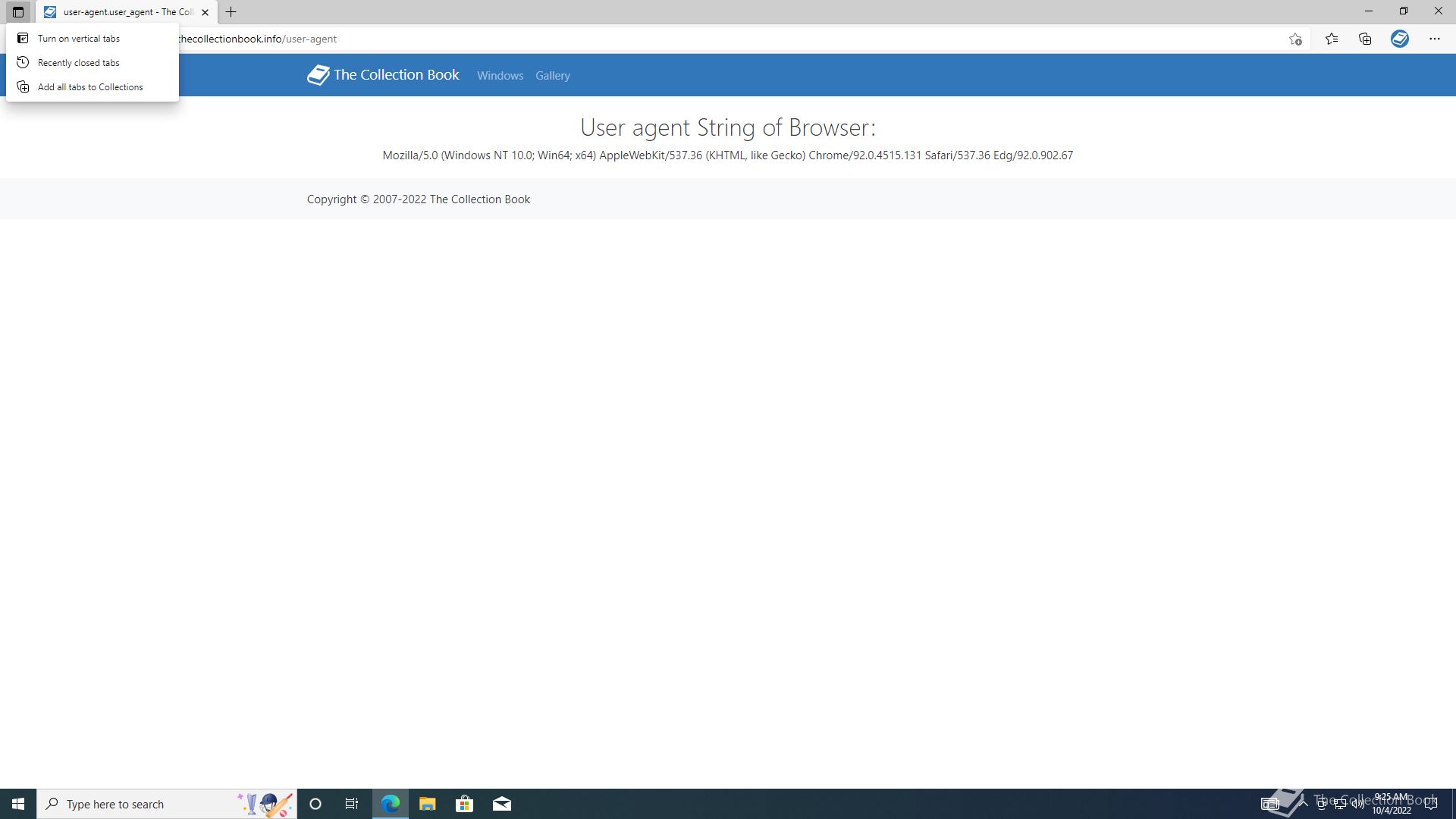Click the Copyright footer text

tap(418, 199)
